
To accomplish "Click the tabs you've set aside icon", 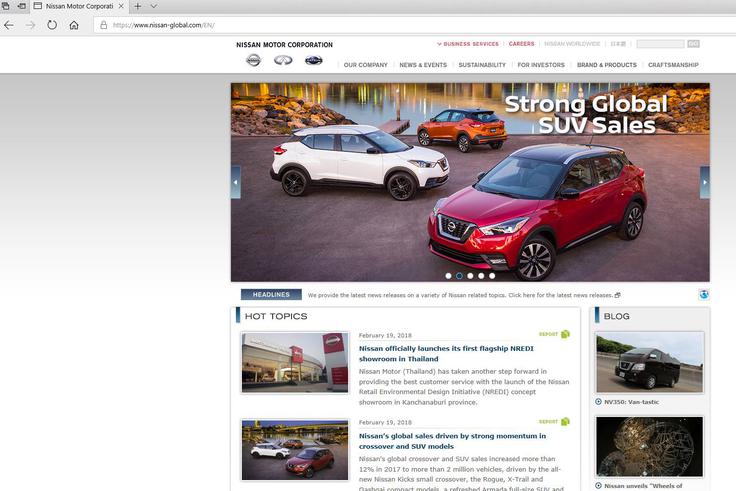I will tap(6, 6).
